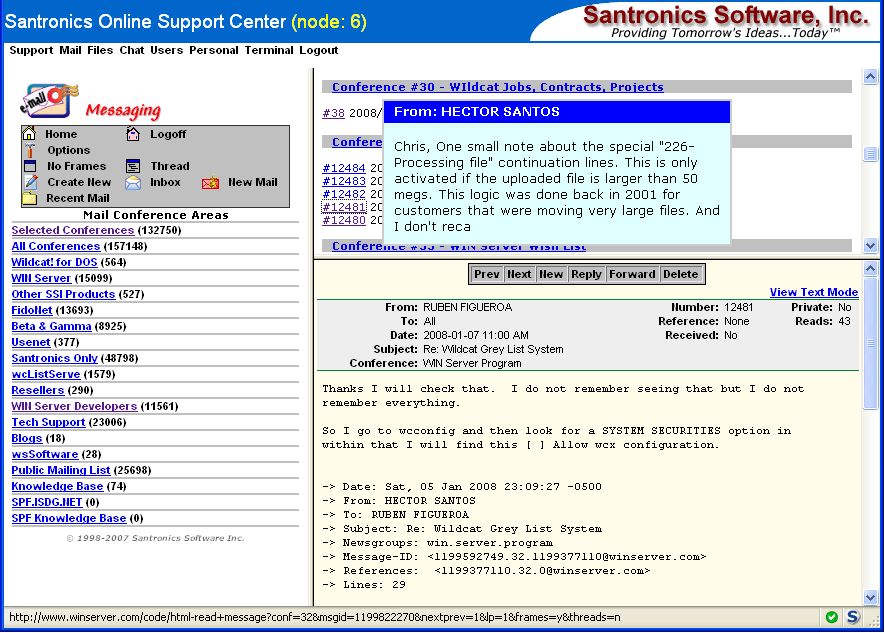
Task: Open the Support menu
Action: [31, 50]
